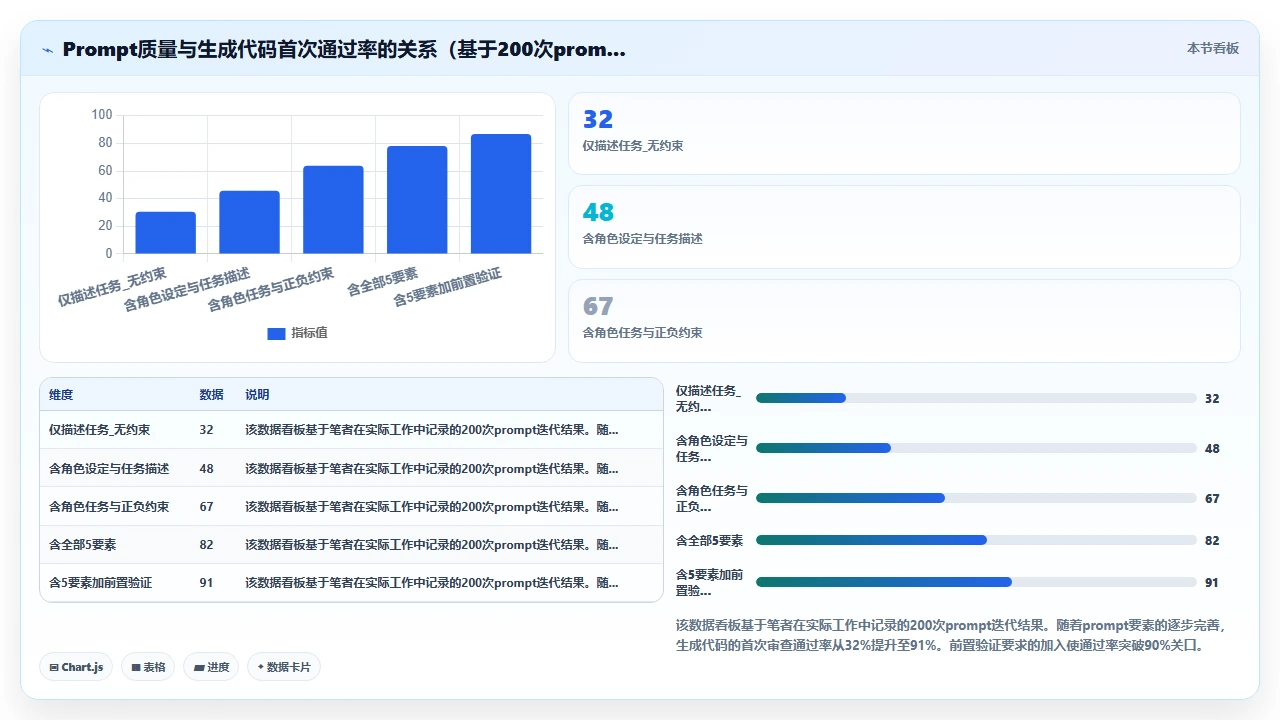
Task: Toggle the 指标值 legend swatch under the chart
Action: tap(276, 333)
